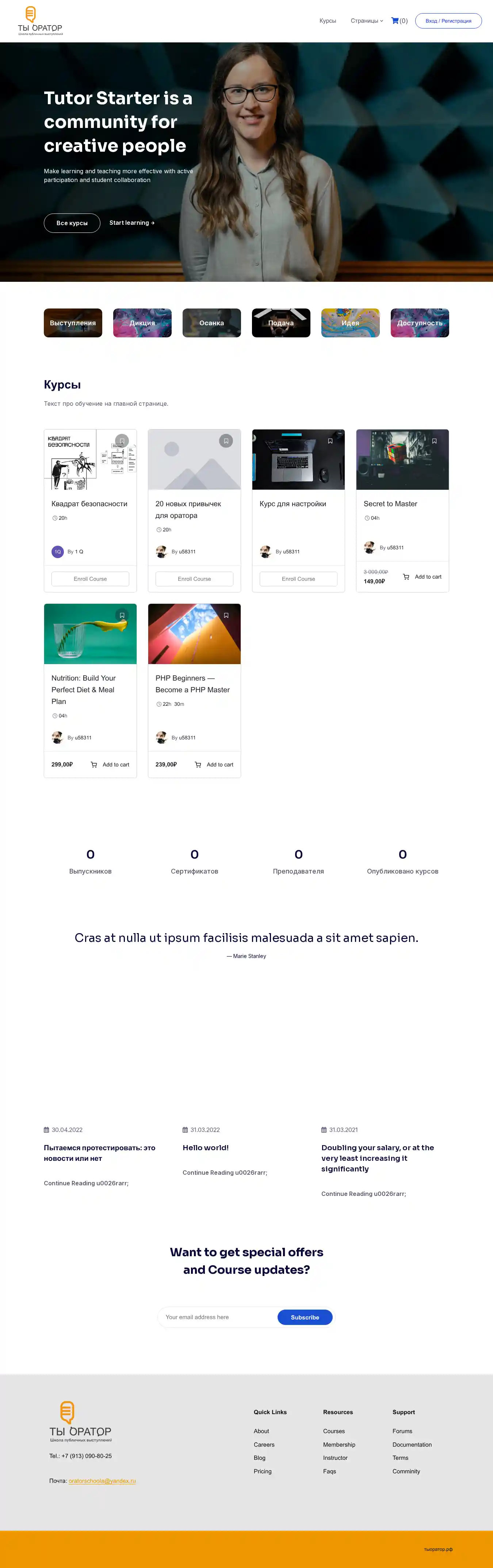Expand the Страницы dropdown menu
Viewport: 493px width, 1568px height.
pos(367,21)
